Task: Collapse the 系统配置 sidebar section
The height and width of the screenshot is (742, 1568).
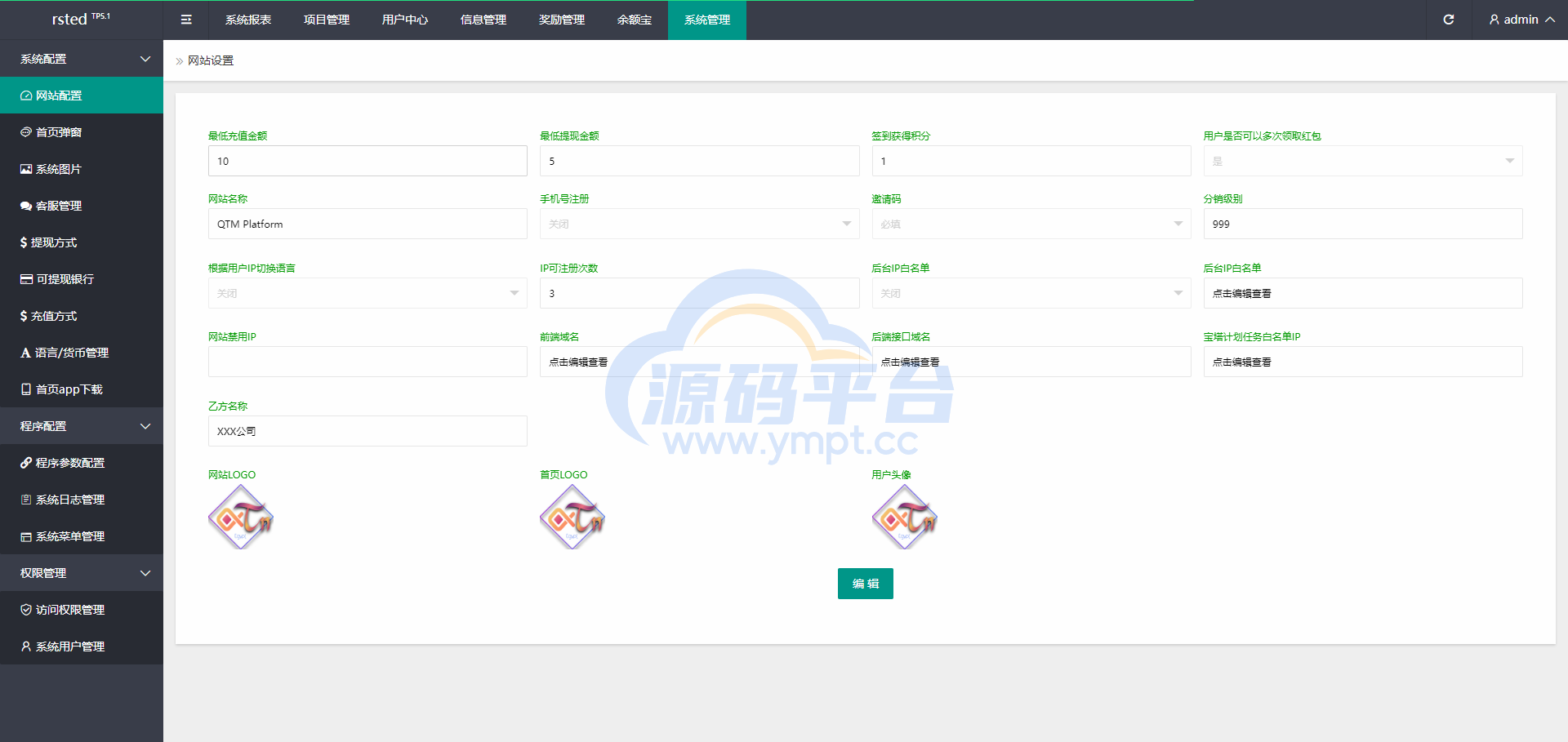Action: tap(145, 59)
